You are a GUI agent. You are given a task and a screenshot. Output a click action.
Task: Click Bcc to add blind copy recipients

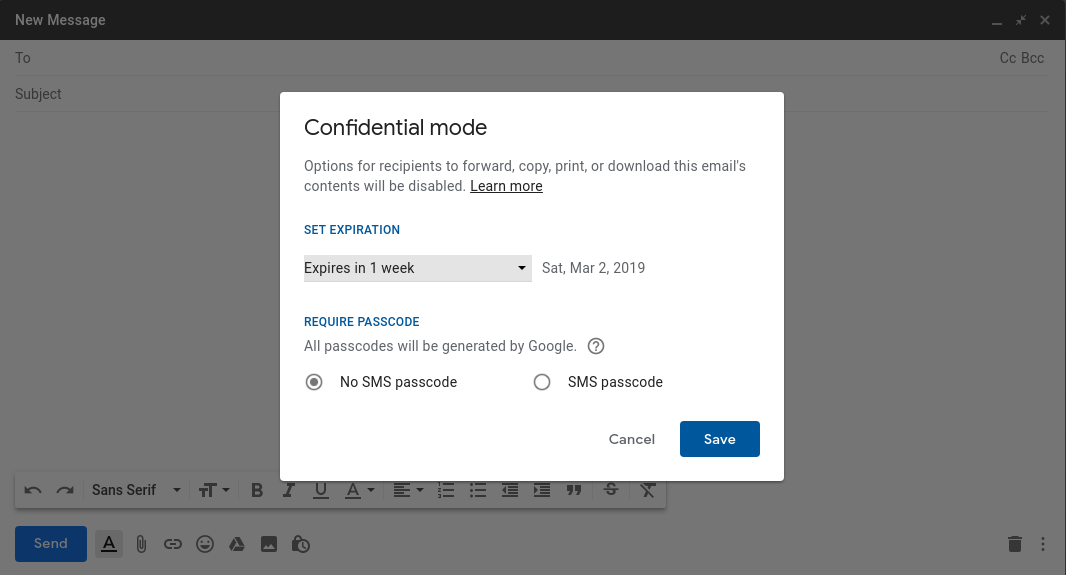tap(1033, 58)
